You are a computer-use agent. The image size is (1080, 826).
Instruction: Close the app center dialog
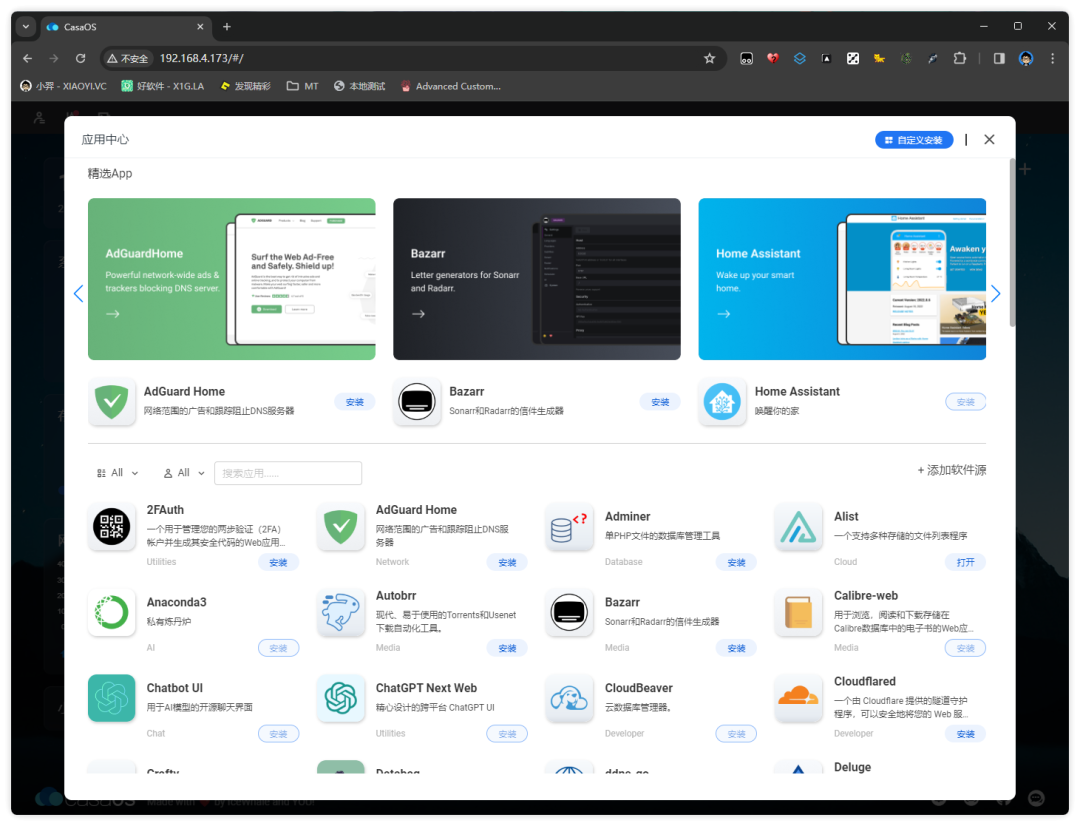point(989,140)
